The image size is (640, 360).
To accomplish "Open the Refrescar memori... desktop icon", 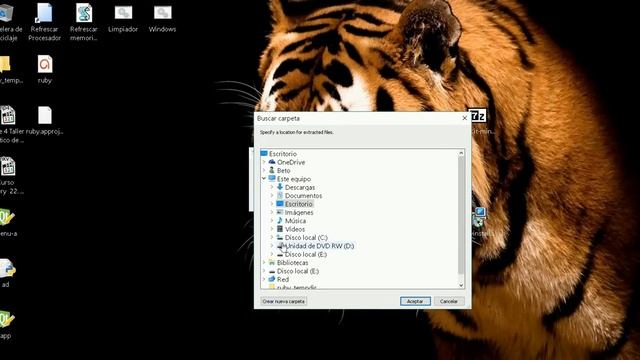I will coord(84,21).
